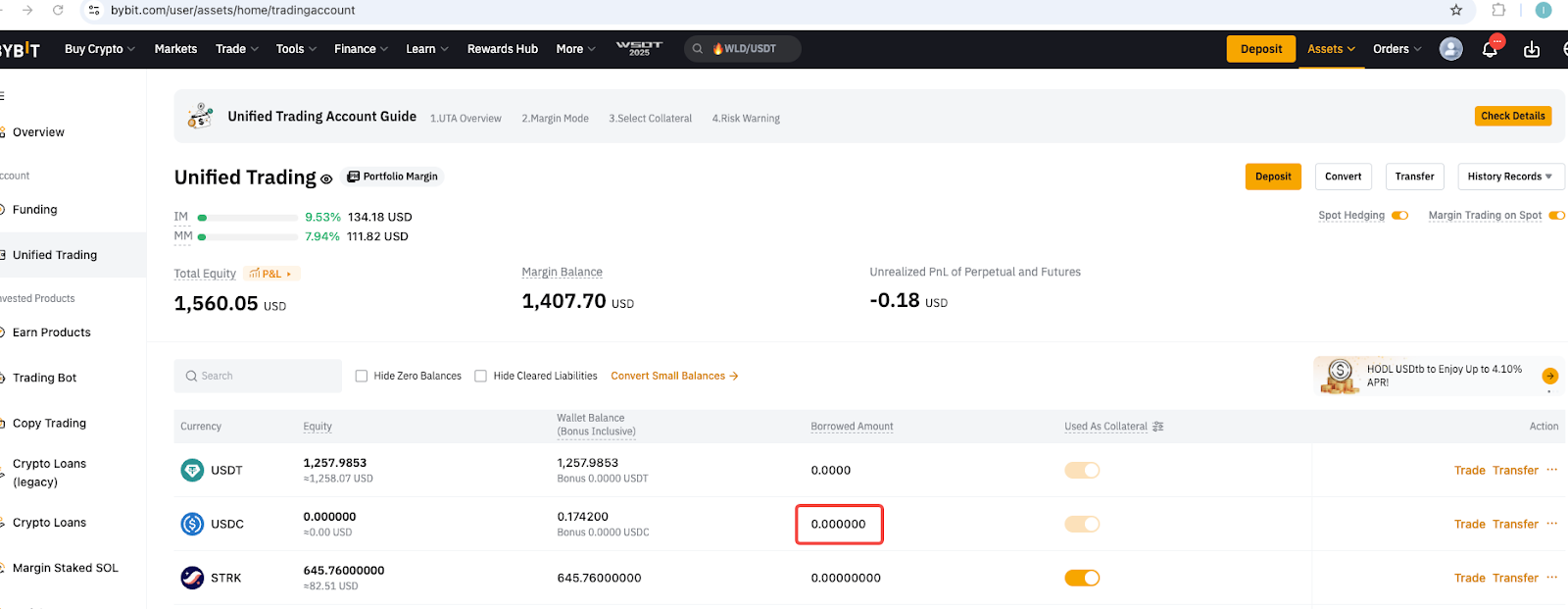Click the Convert Small Balances link
This screenshot has height=609, width=1568.
(x=673, y=376)
